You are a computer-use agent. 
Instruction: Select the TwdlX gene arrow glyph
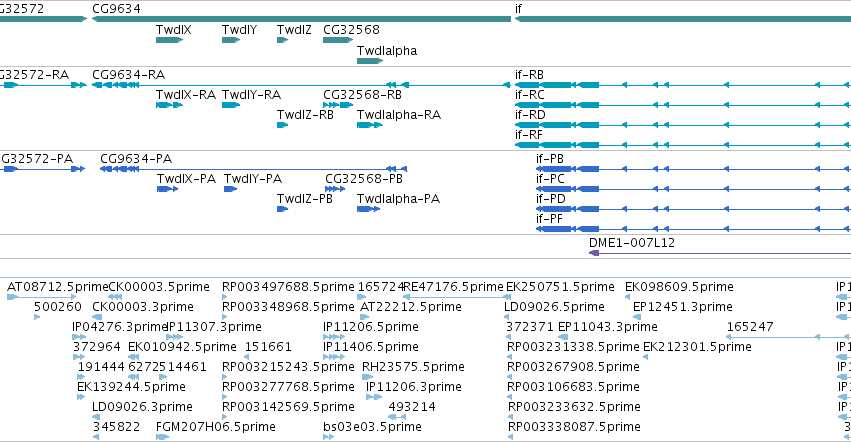click(x=169, y=40)
